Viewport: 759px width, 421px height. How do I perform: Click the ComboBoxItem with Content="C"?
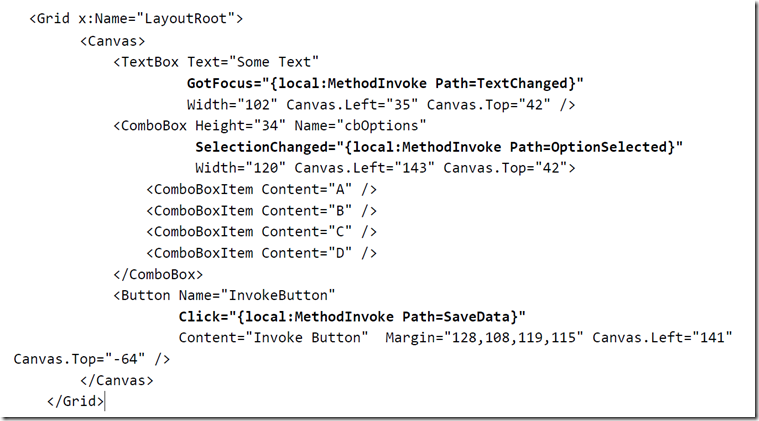click(261, 232)
